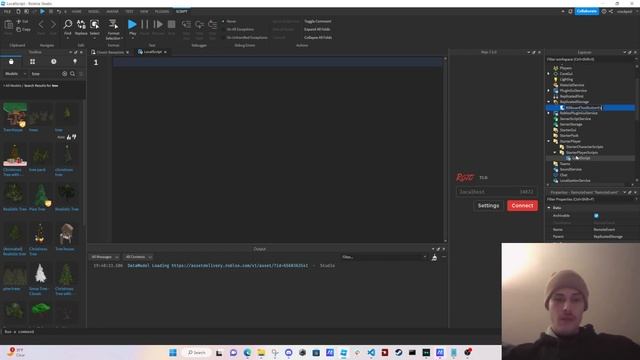
Task: Click quick-access Play icon in title toolbar
Action: [42, 11]
